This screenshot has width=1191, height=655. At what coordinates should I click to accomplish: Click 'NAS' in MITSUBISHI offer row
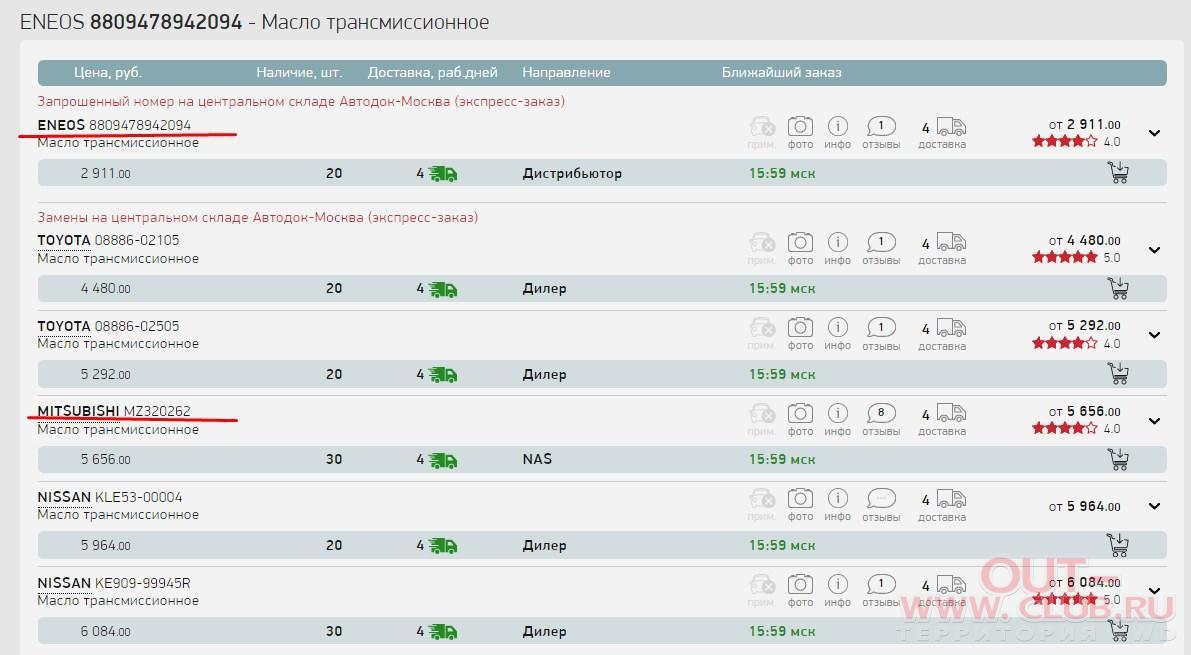(537, 459)
